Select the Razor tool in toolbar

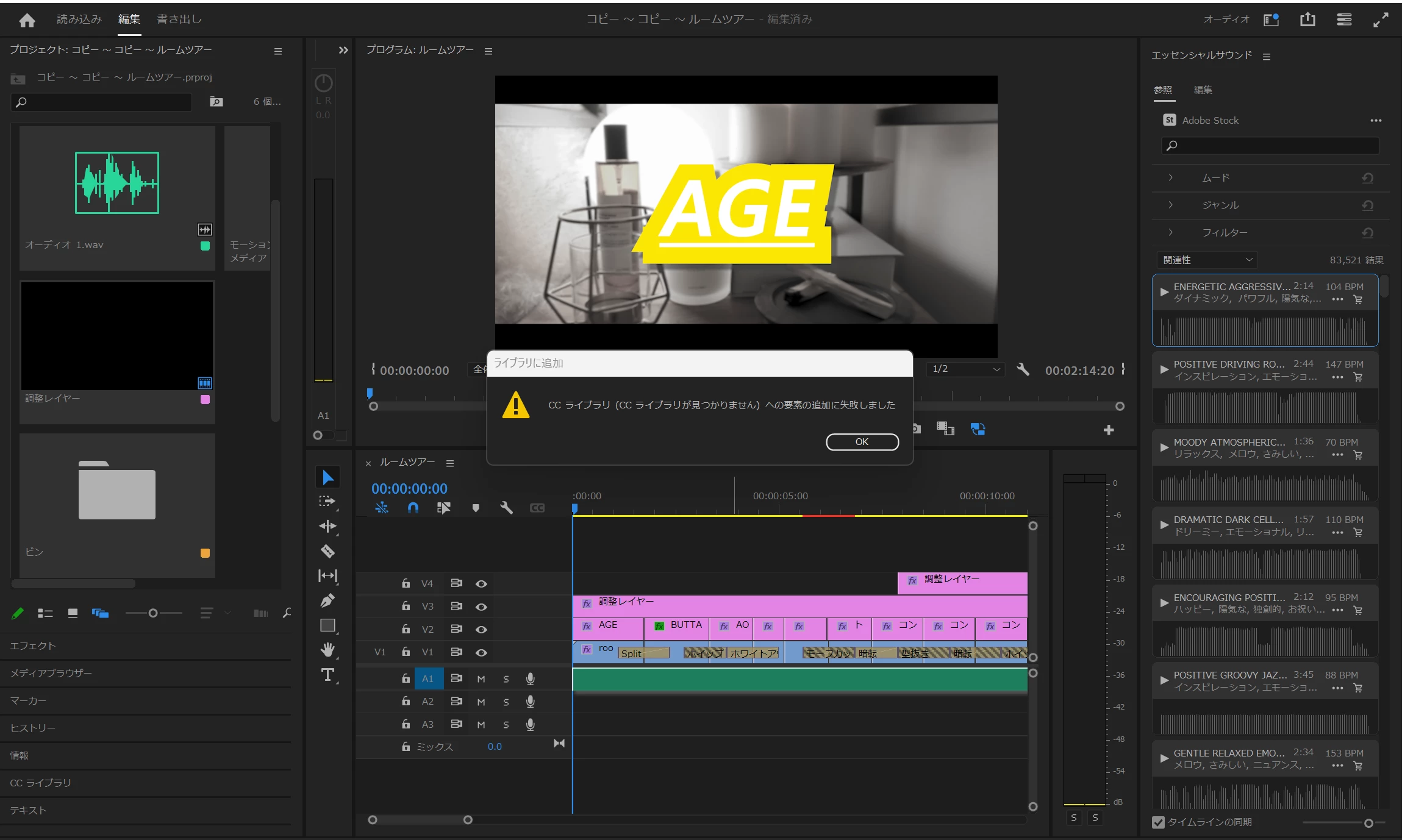coord(327,551)
